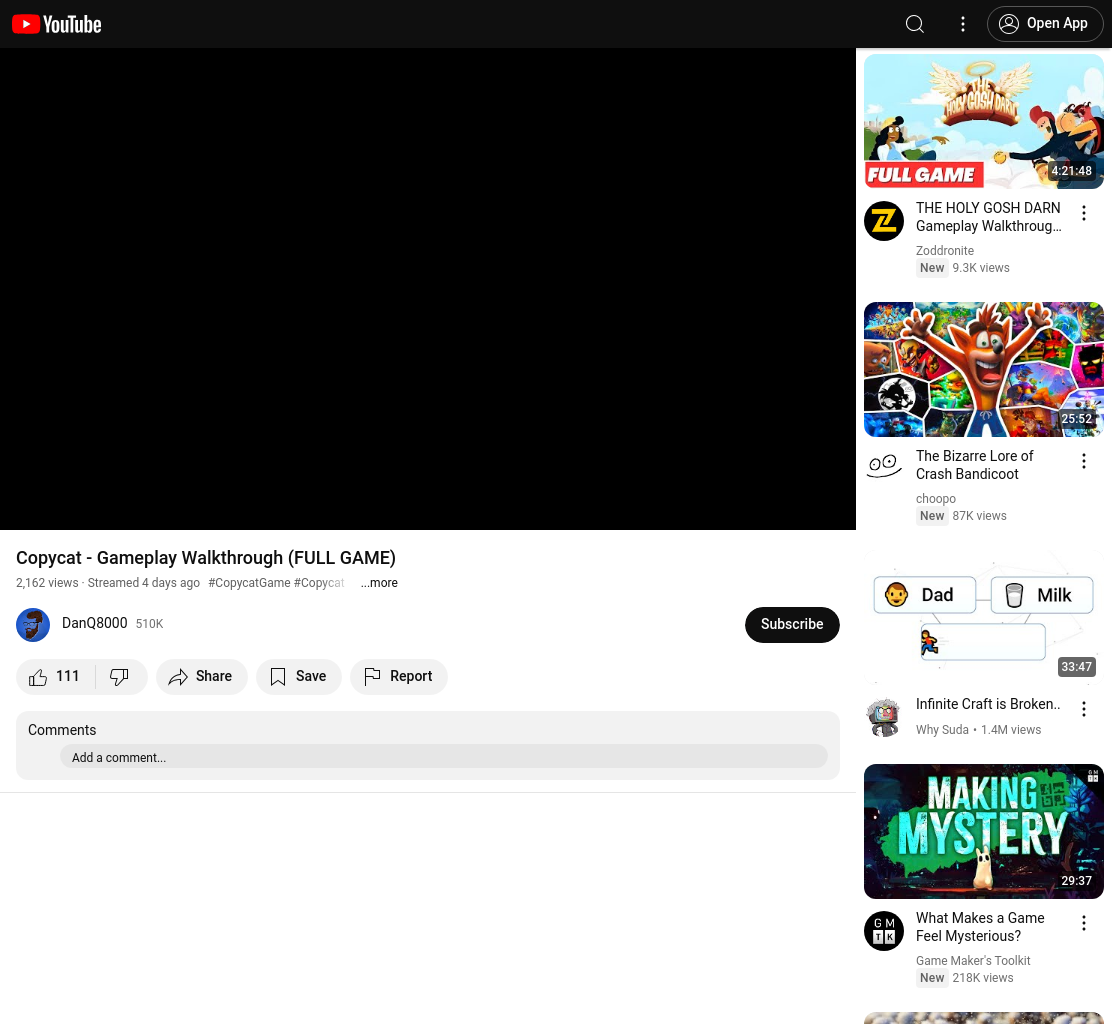Like the video with thumbs up
The image size is (1112, 1024).
pos(55,677)
